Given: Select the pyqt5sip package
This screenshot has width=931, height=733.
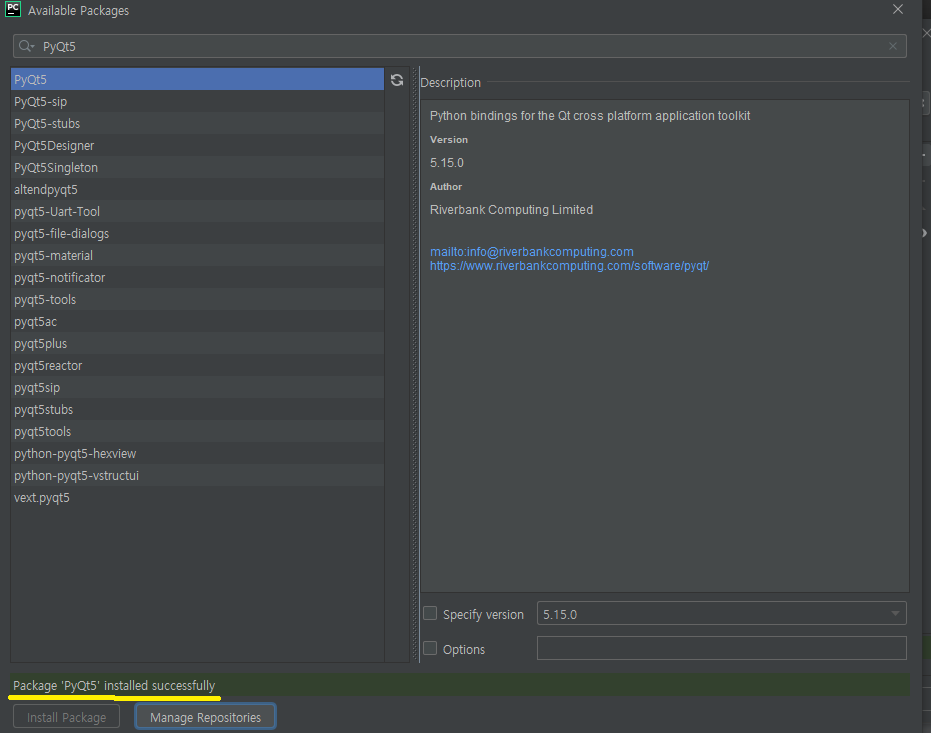Looking at the screenshot, I should [197, 387].
